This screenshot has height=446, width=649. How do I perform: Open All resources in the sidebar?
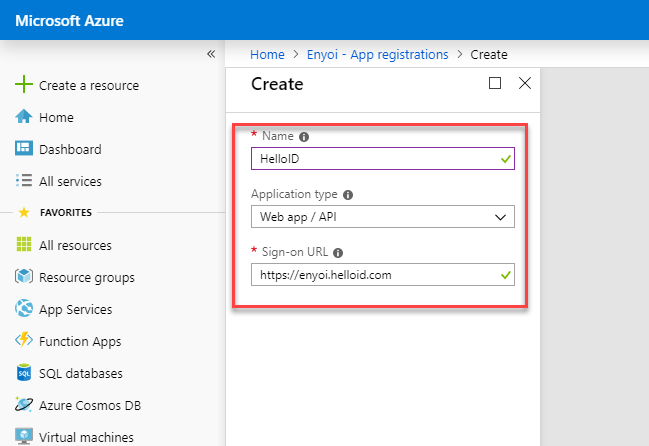(75, 245)
